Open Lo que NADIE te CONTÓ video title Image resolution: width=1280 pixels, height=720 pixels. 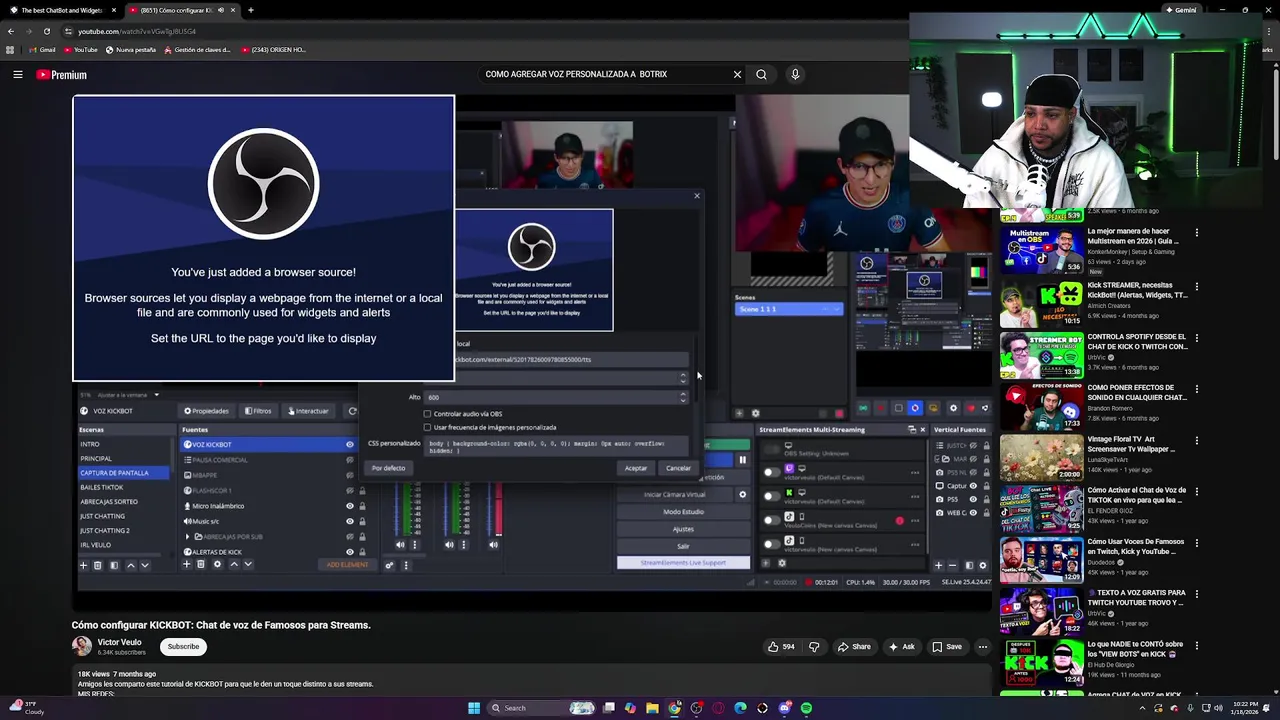(1136, 649)
